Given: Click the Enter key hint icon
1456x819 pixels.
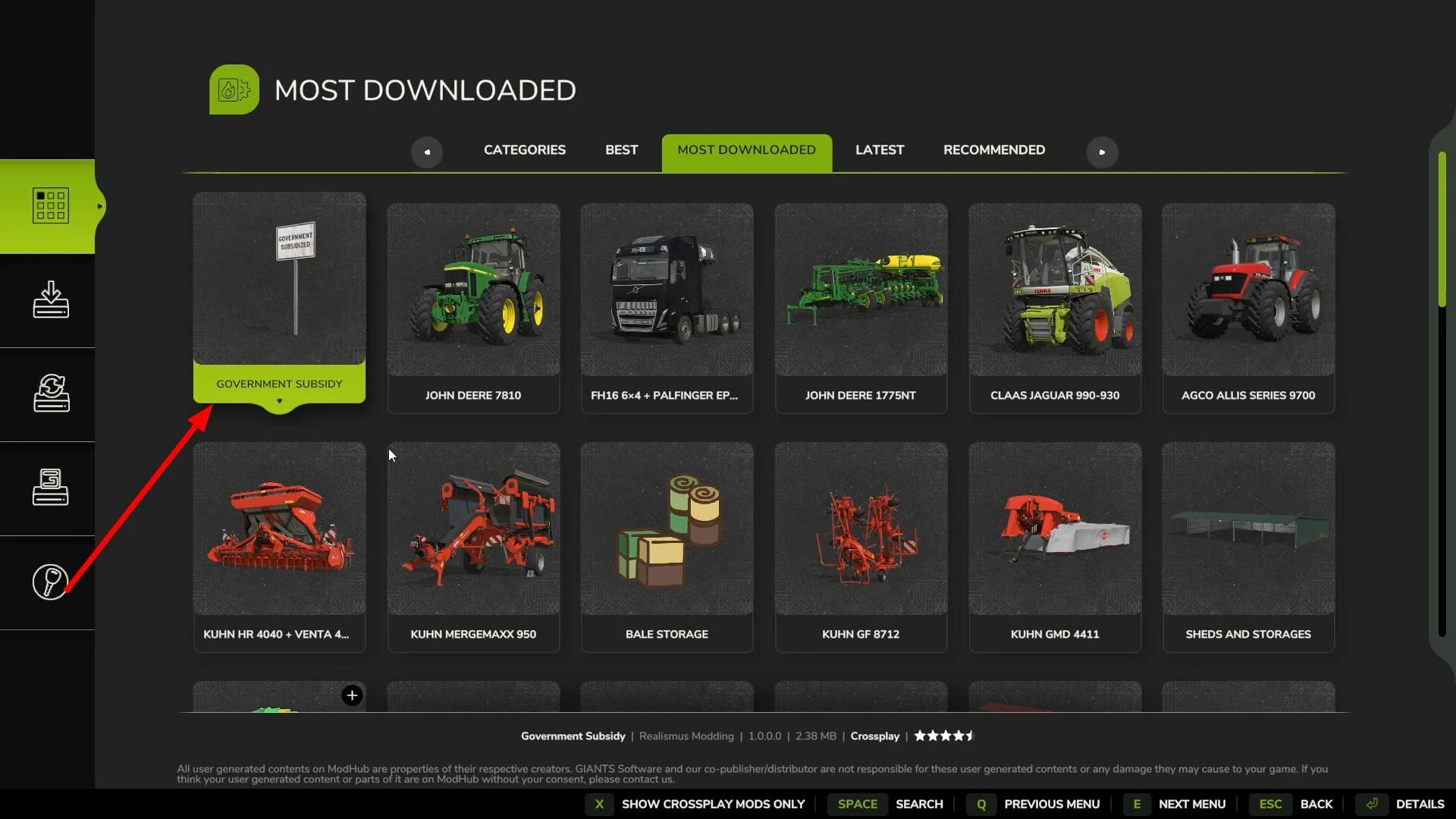Looking at the screenshot, I should 1372,804.
